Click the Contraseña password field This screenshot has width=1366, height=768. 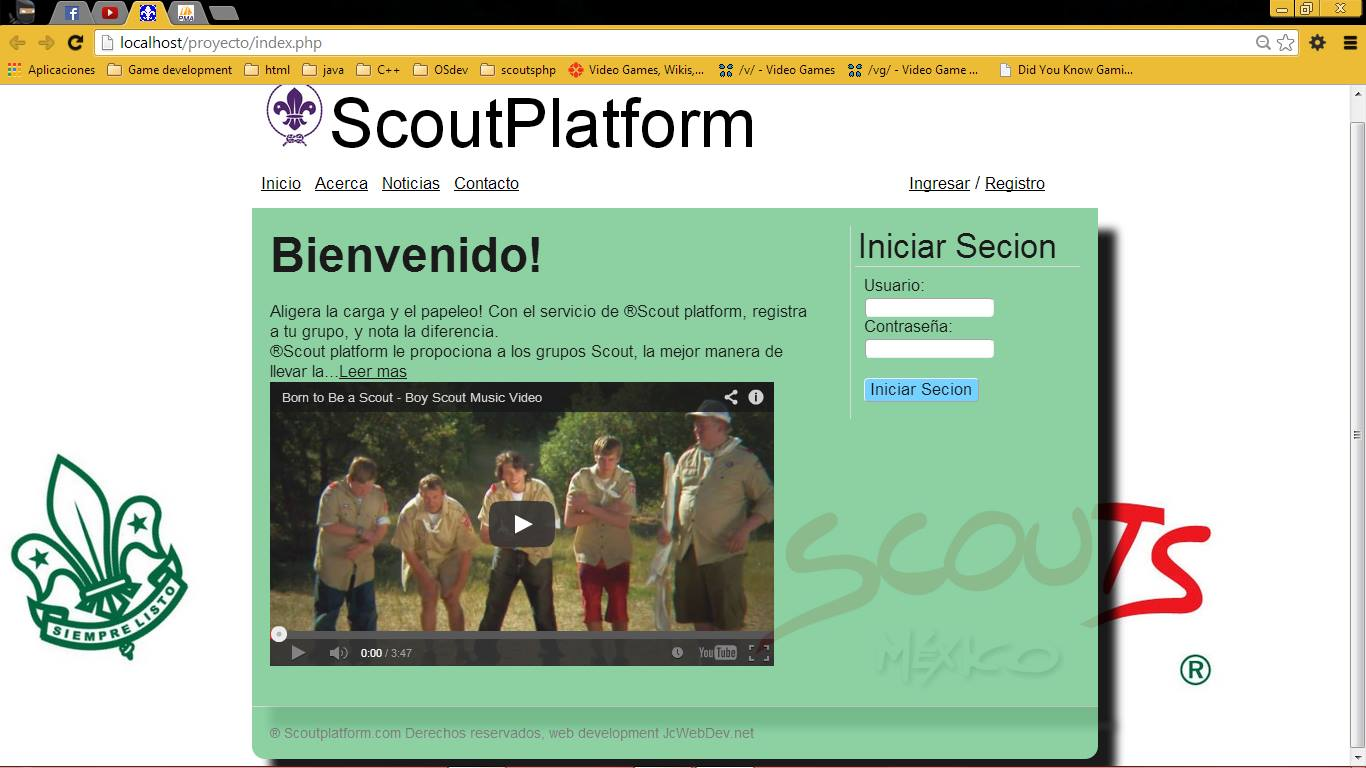tap(929, 349)
